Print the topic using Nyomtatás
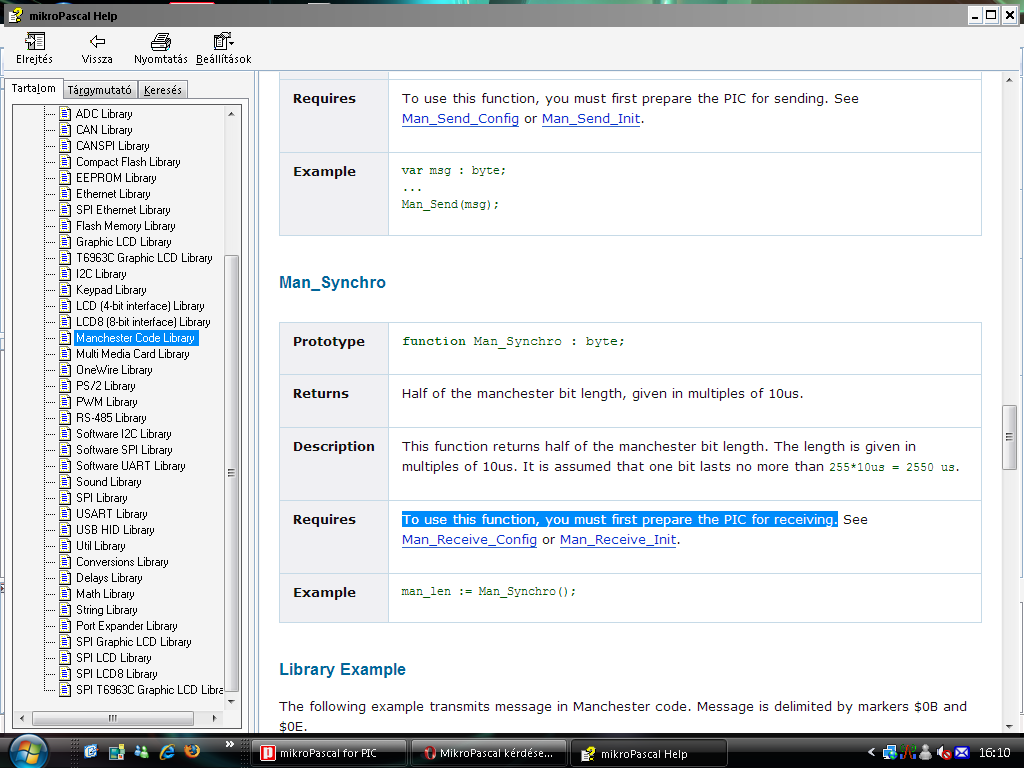The image size is (1024, 768). [x=161, y=48]
